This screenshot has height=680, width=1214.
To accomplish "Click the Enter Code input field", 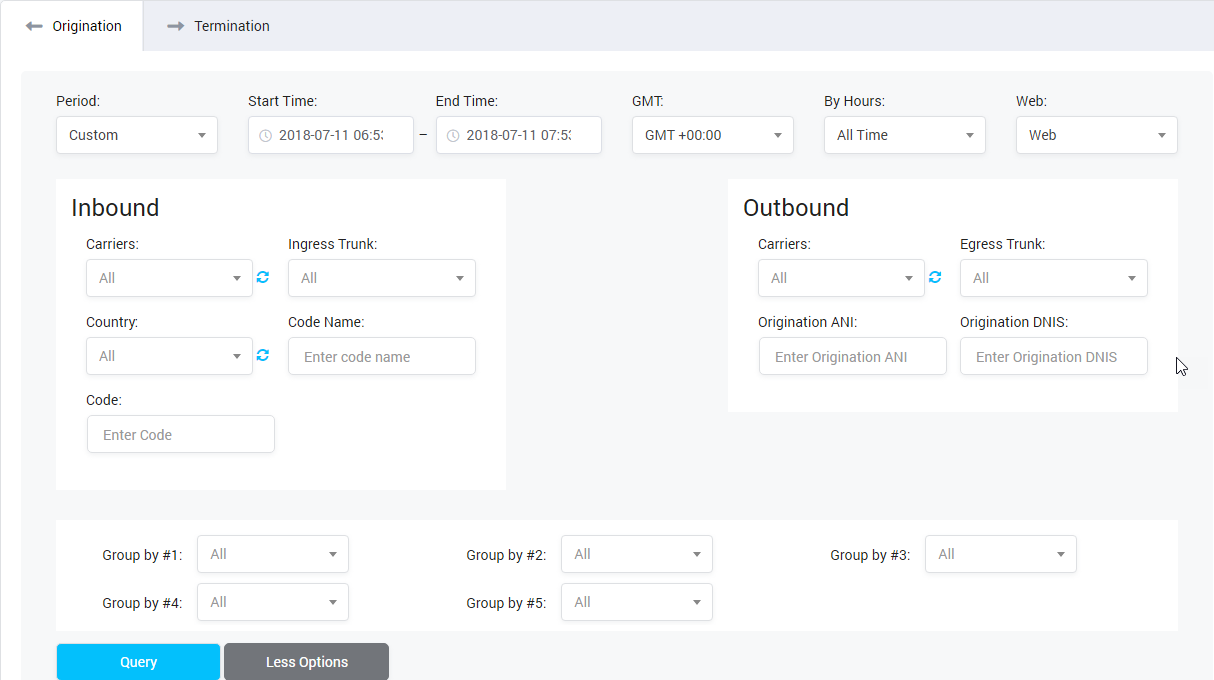I will (180, 433).
